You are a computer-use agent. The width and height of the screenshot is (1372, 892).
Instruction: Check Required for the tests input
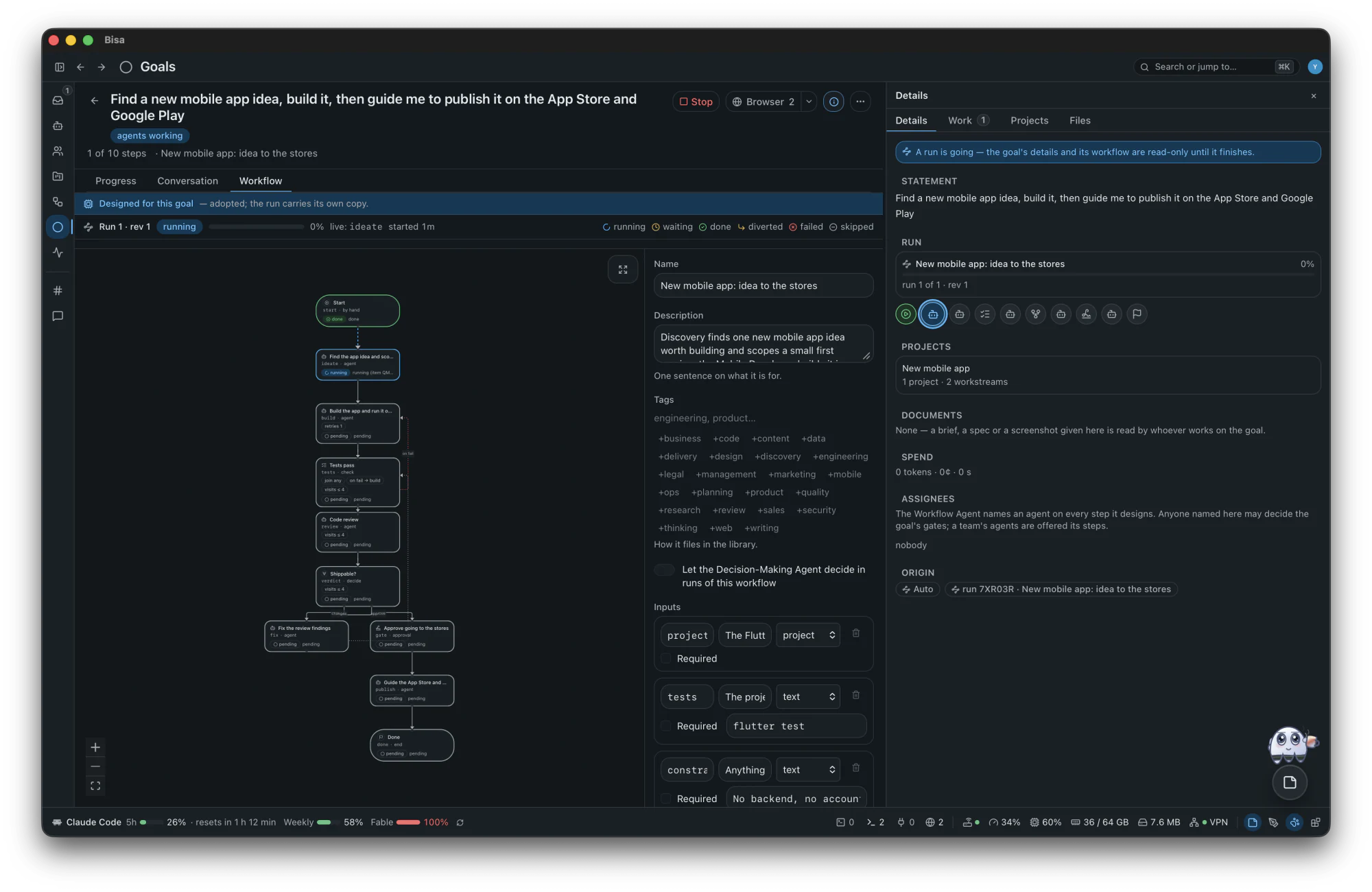666,726
